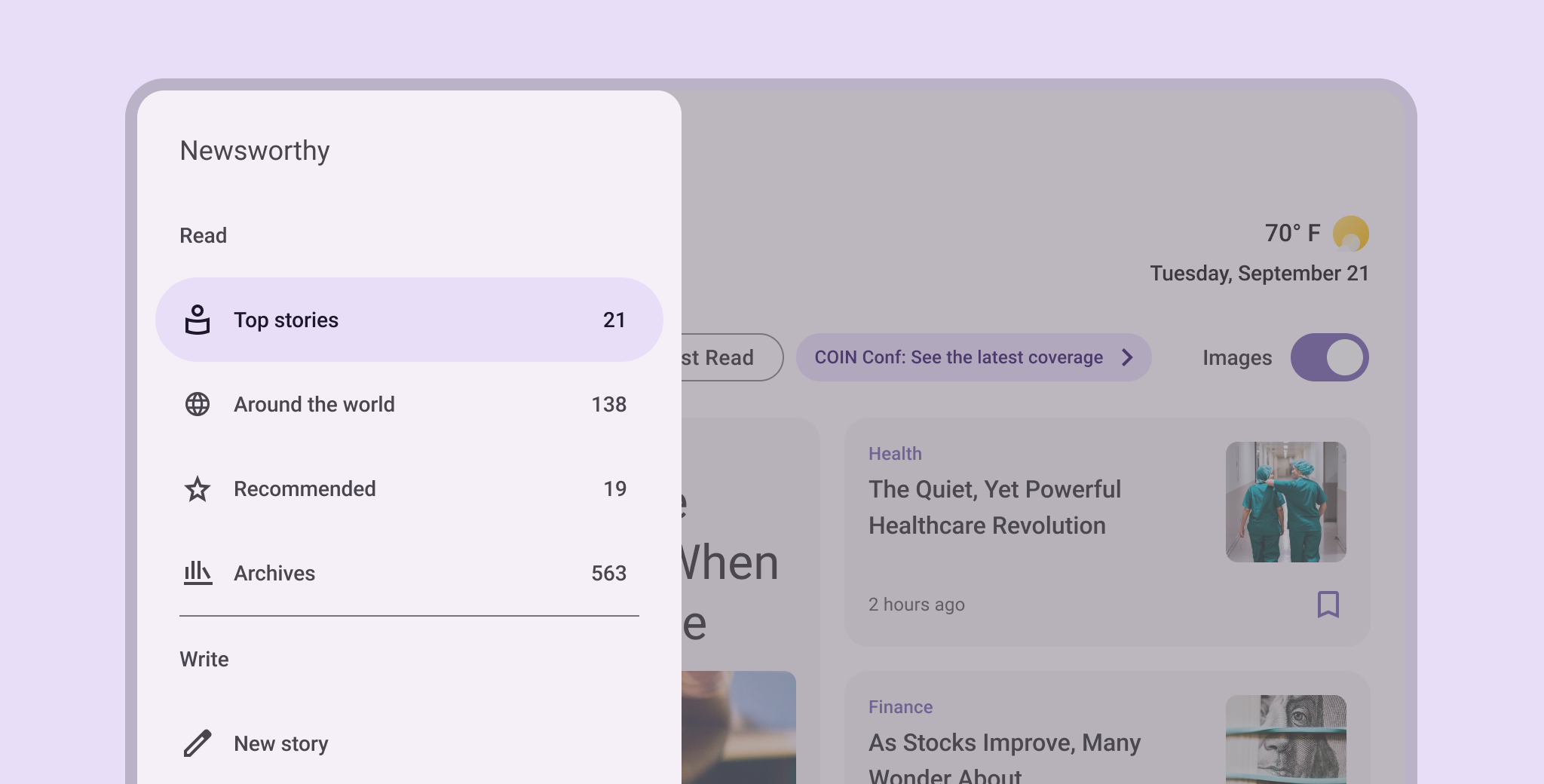The height and width of the screenshot is (784, 1544).
Task: Select Top stories in the navigation drawer
Action: [x=286, y=320]
